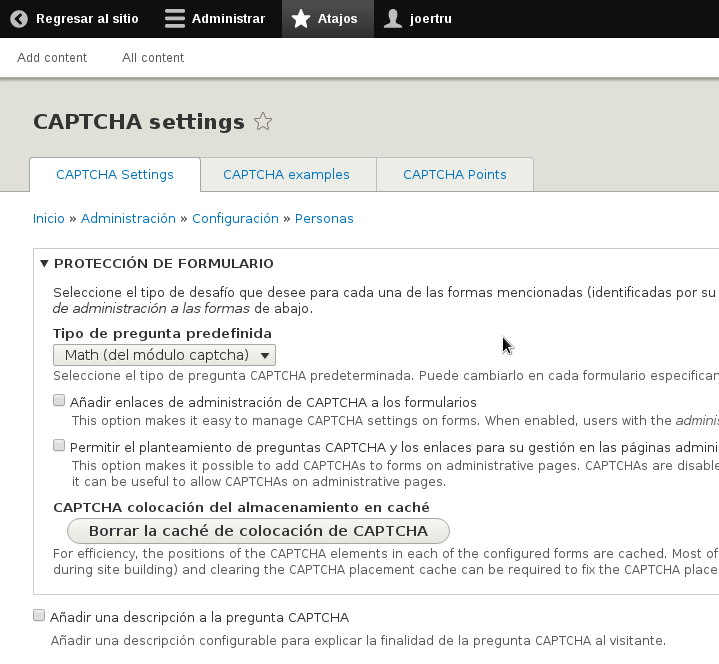This screenshot has width=719, height=664.
Task: Click the Add content shortcut
Action: point(52,58)
